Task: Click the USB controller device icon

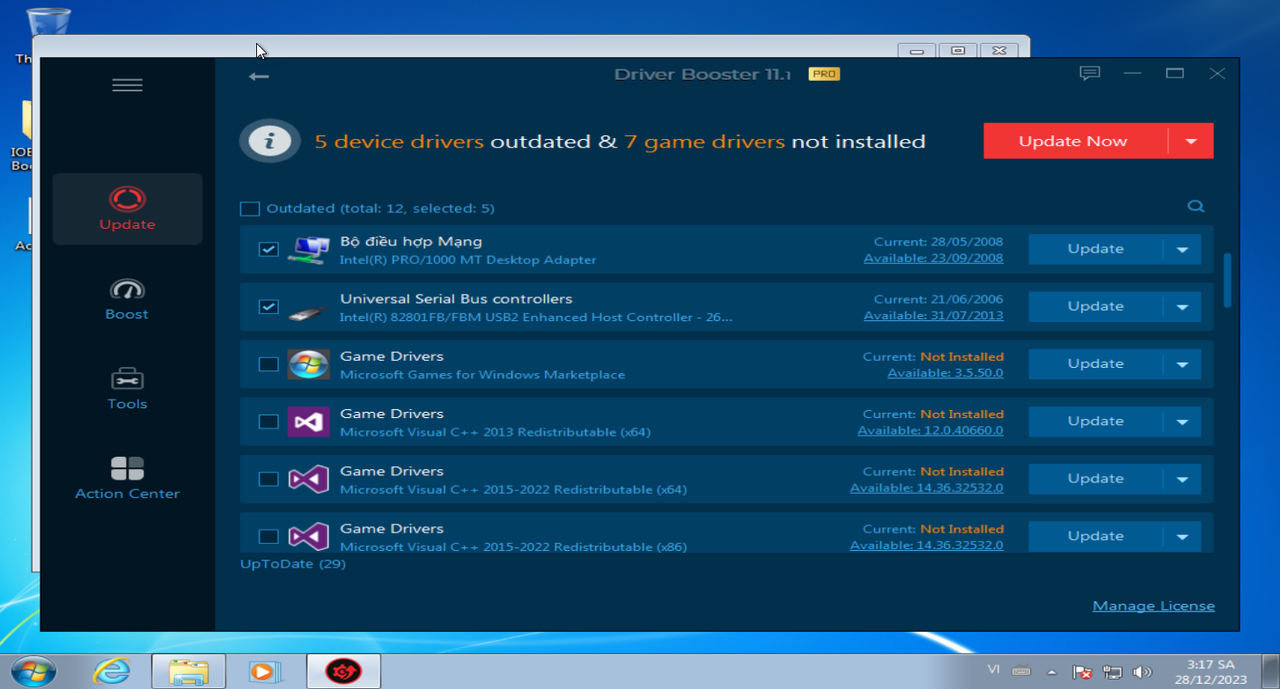Action: click(x=308, y=312)
